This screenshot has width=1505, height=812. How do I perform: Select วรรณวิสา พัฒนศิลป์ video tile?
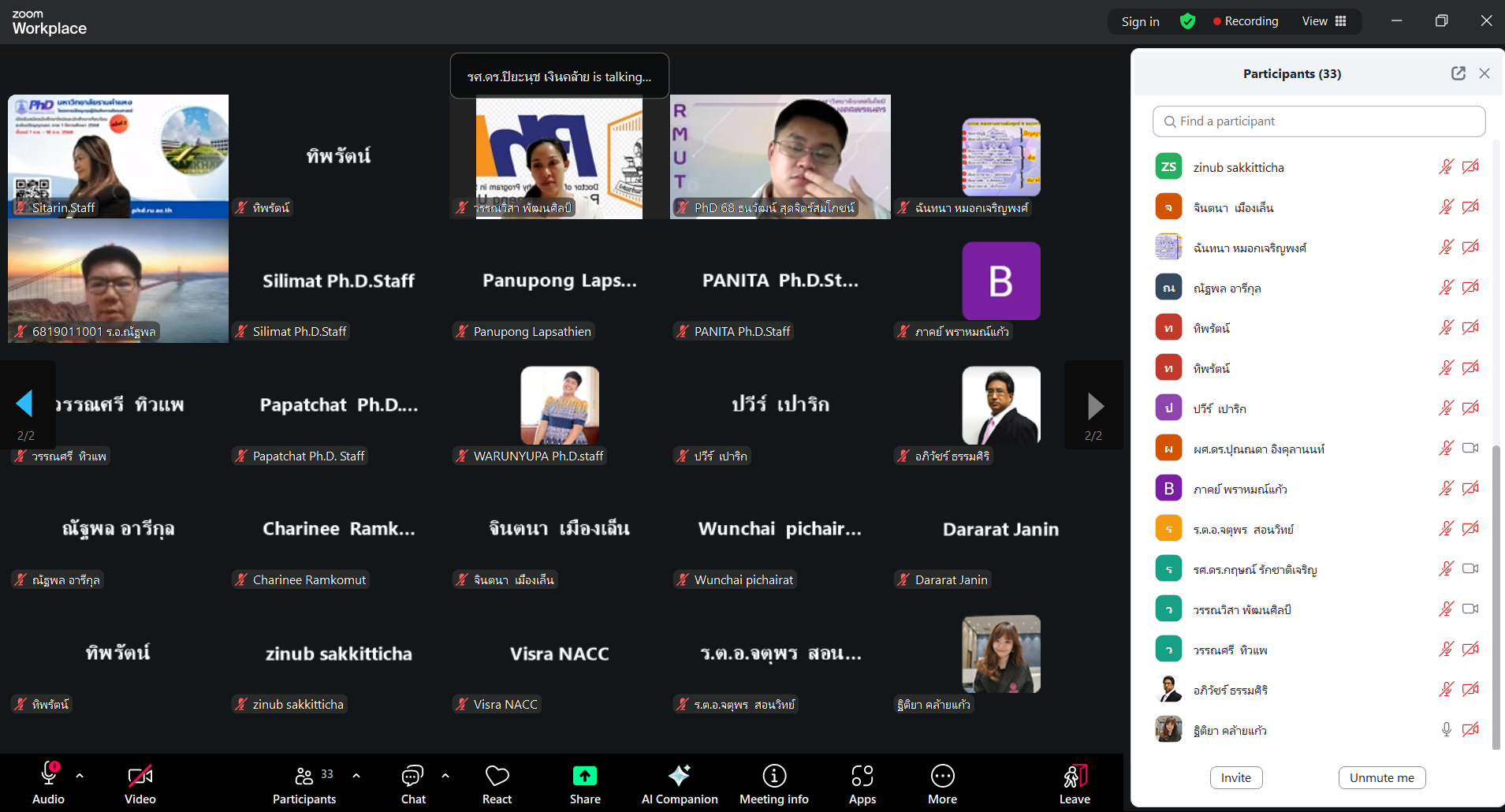click(560, 156)
